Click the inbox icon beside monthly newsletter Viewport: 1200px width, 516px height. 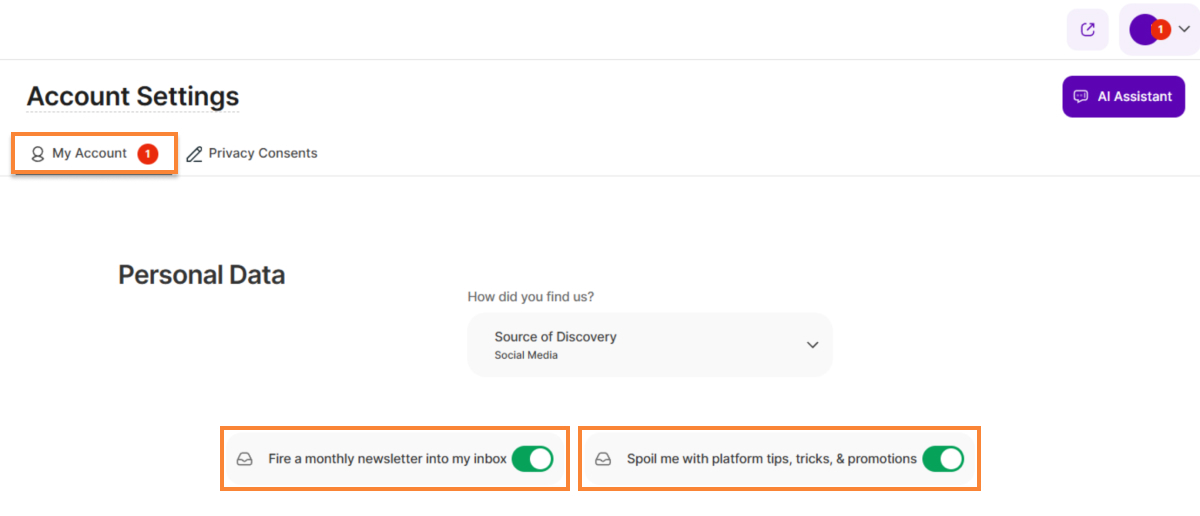[x=244, y=460]
